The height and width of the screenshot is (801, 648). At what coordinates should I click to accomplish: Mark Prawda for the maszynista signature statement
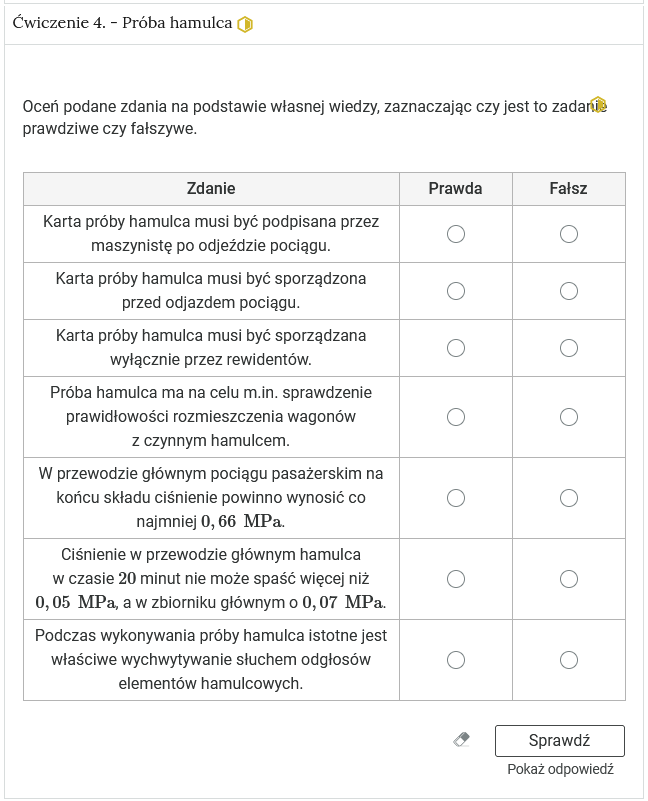(x=455, y=234)
